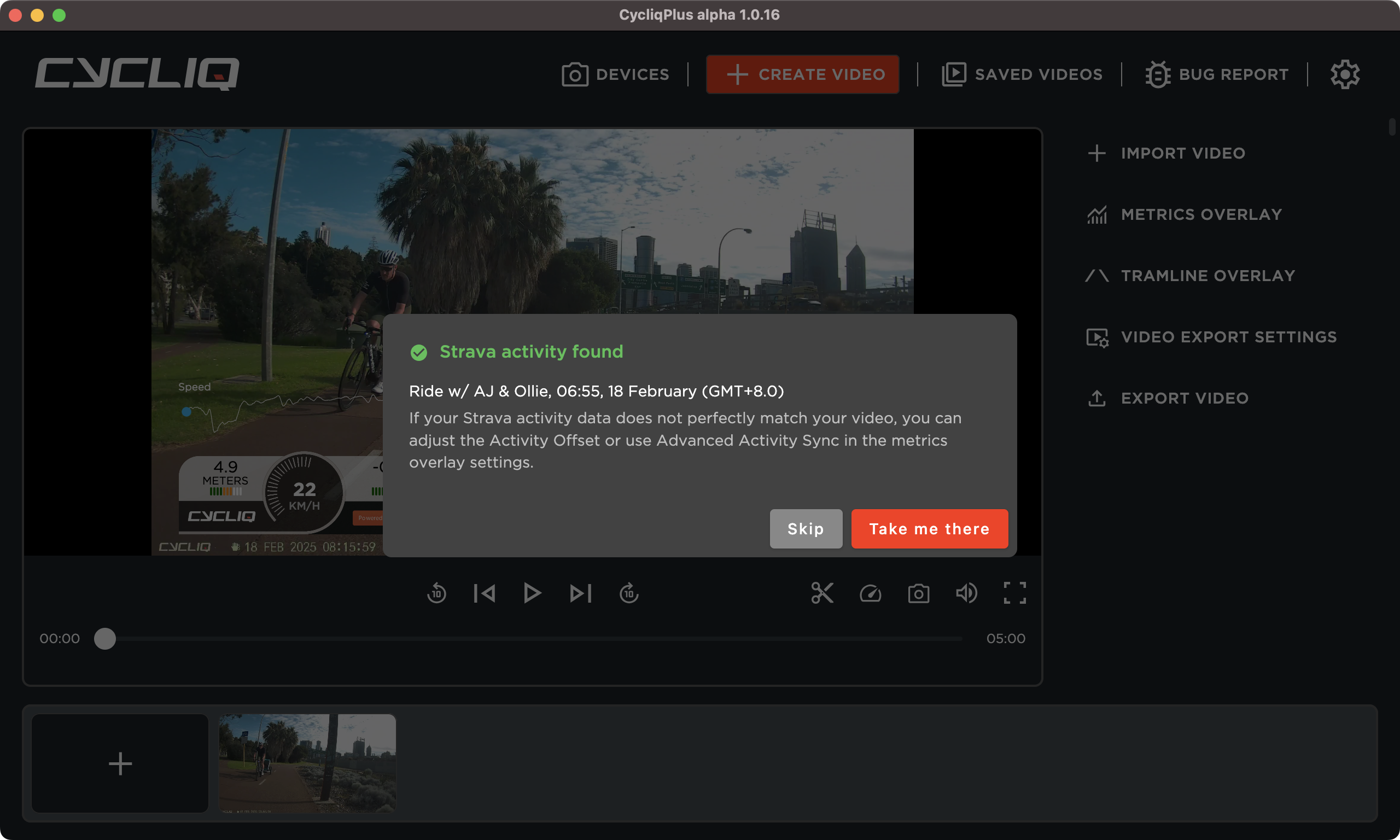Click the Create Video plus icon

coord(737,74)
